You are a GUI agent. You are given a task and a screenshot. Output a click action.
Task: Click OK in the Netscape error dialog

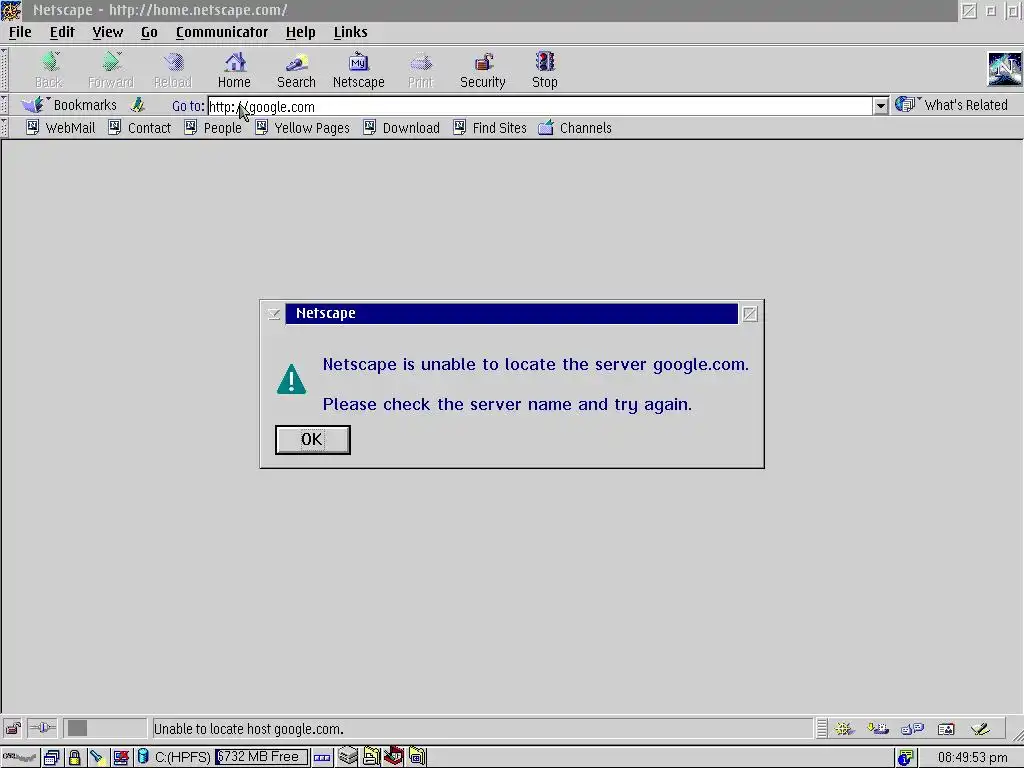tap(312, 440)
